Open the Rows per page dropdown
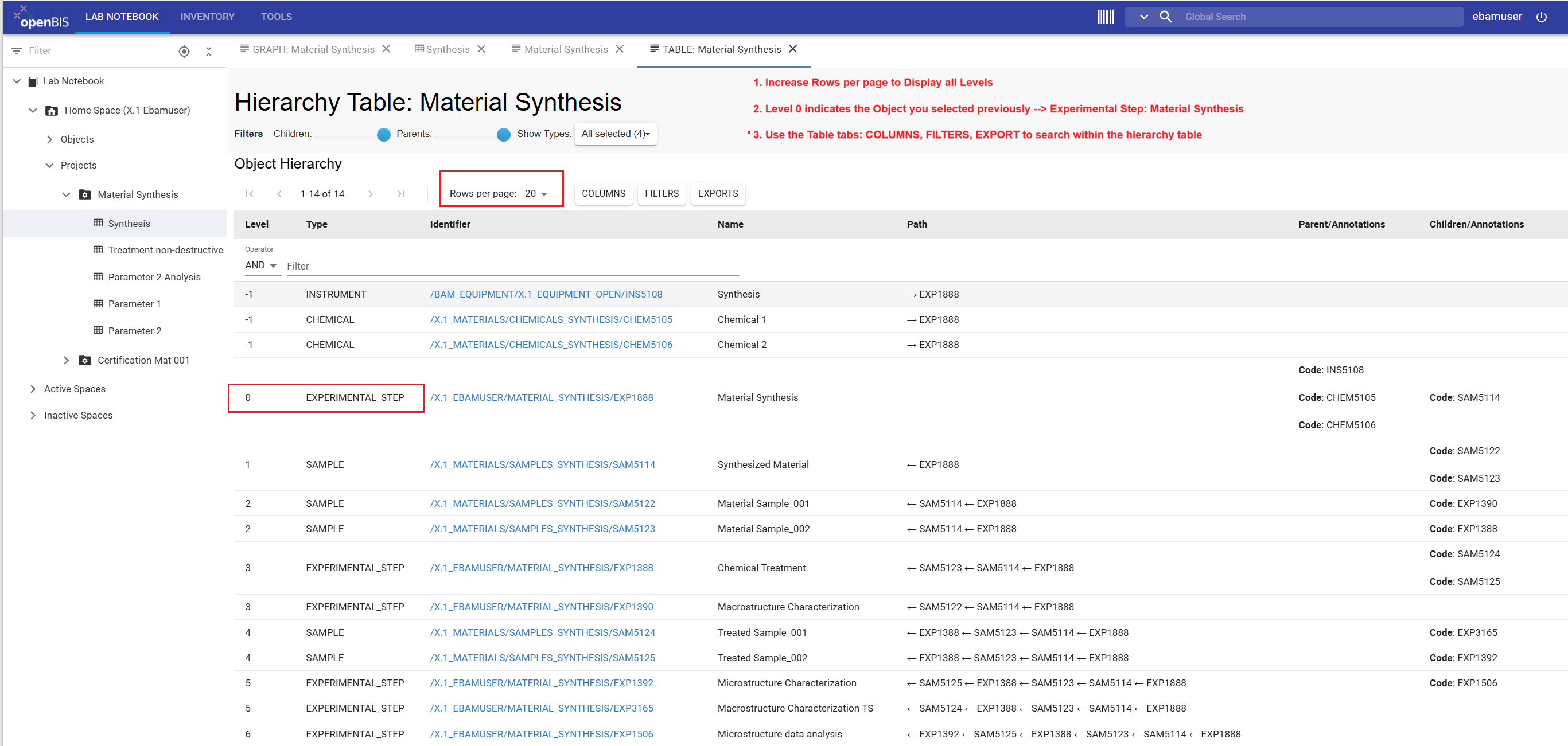 click(537, 193)
